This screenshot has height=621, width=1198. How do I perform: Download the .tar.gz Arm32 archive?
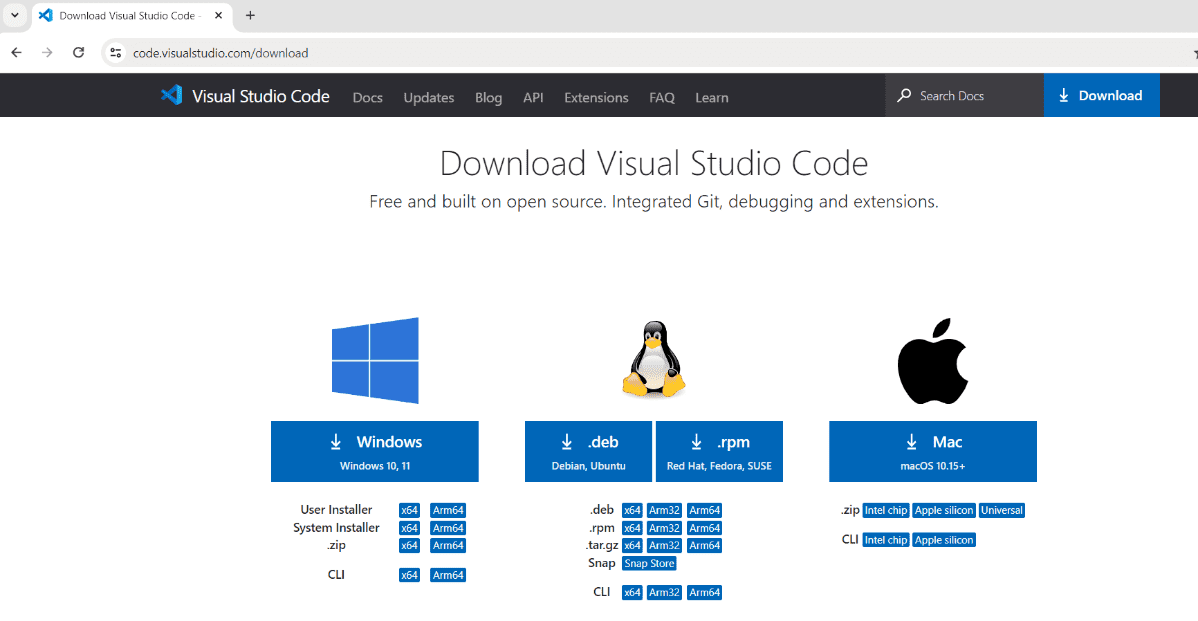[x=664, y=545]
